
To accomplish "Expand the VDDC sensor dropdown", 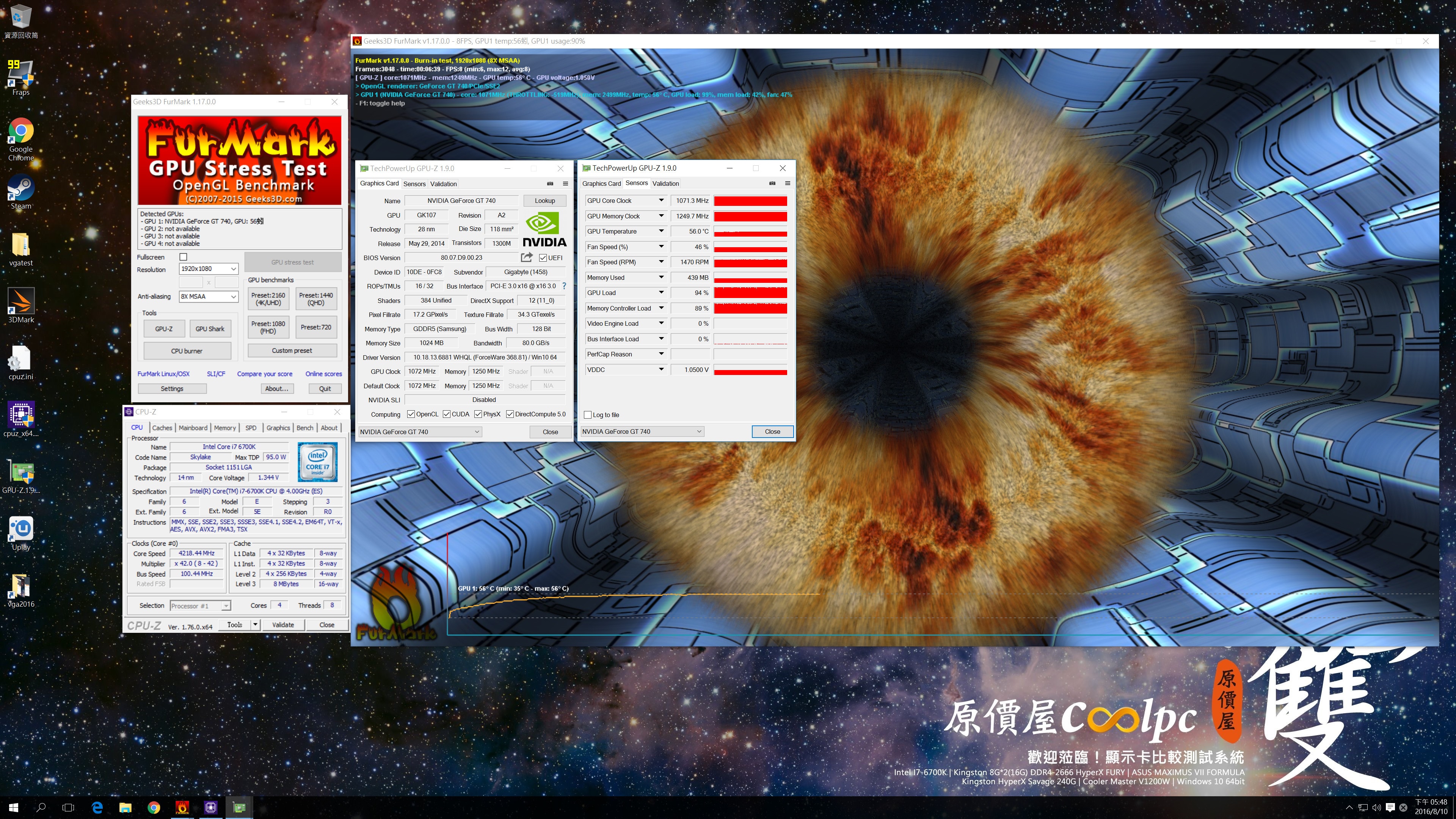I will point(661,370).
